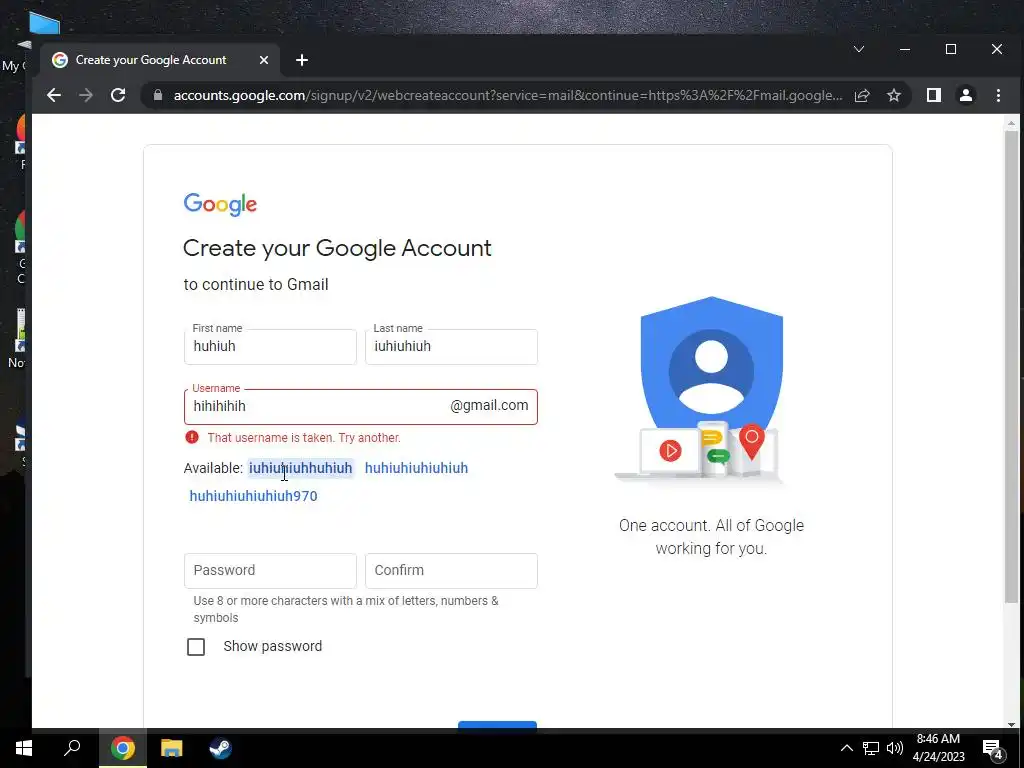Click the forward navigation arrow
Viewport: 1024px width, 768px height.
(x=86, y=95)
